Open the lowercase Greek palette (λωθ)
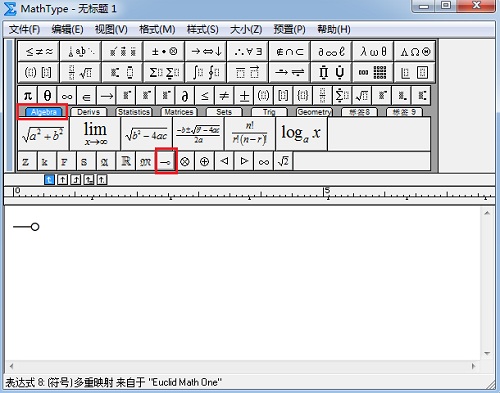Viewport: 500px width, 393px height. (x=373, y=51)
